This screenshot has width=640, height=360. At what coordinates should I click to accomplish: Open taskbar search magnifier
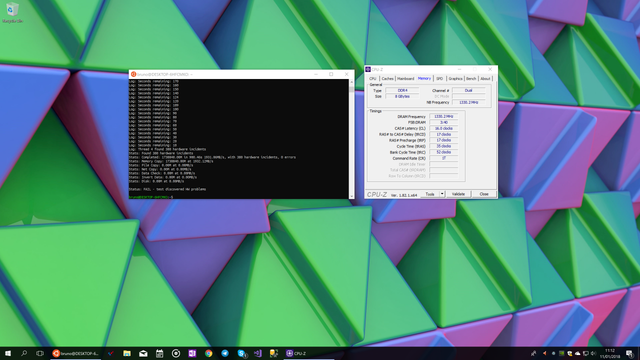24,353
